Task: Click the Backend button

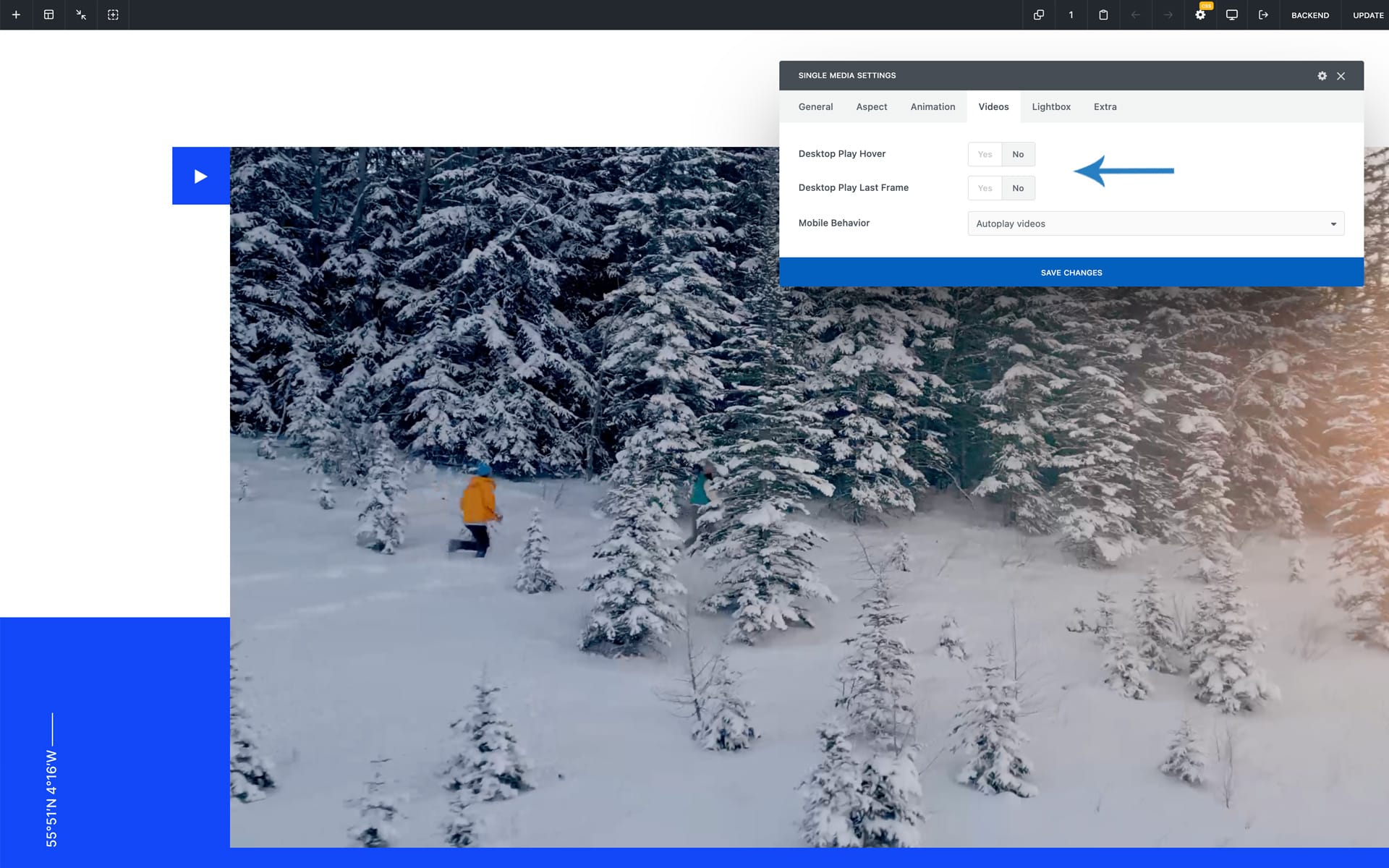Action: 1309,15
